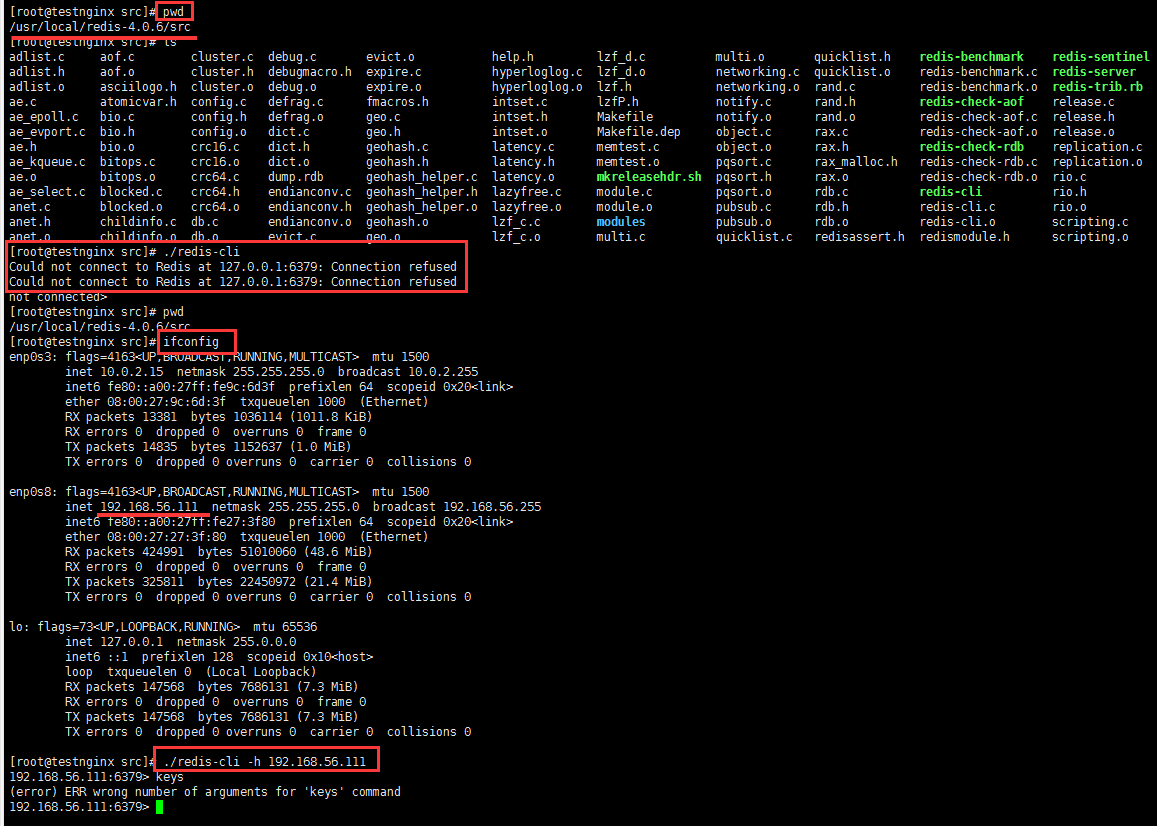Click the lzfP.h file name
The height and width of the screenshot is (826, 1157).
pyautogui.click(x=618, y=102)
